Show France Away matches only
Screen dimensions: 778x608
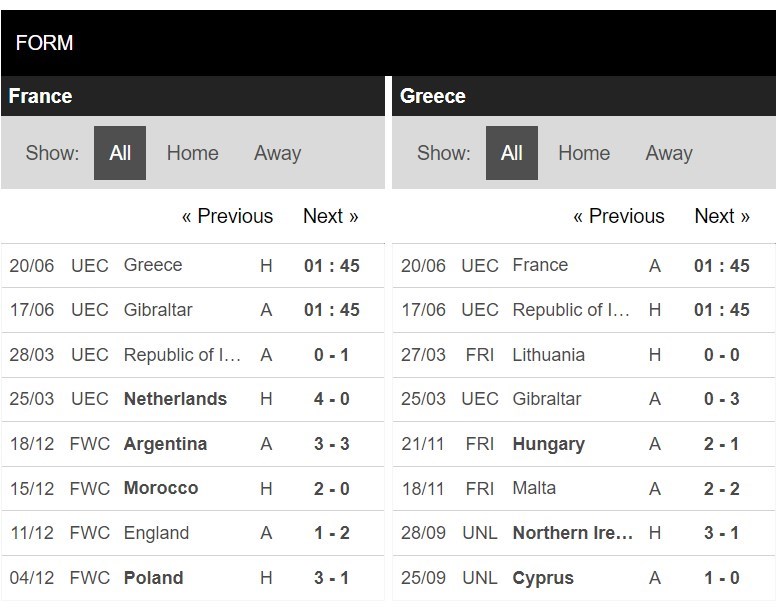tap(277, 153)
